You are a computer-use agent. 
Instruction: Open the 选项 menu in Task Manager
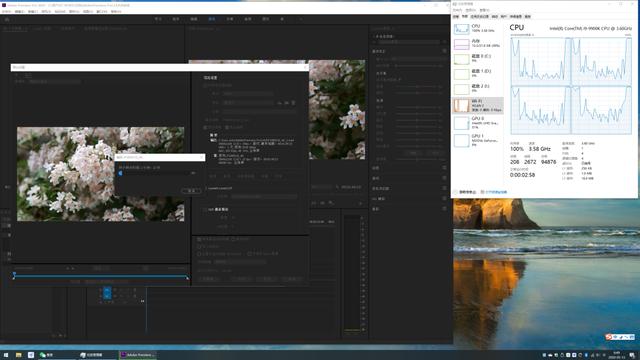471,10
